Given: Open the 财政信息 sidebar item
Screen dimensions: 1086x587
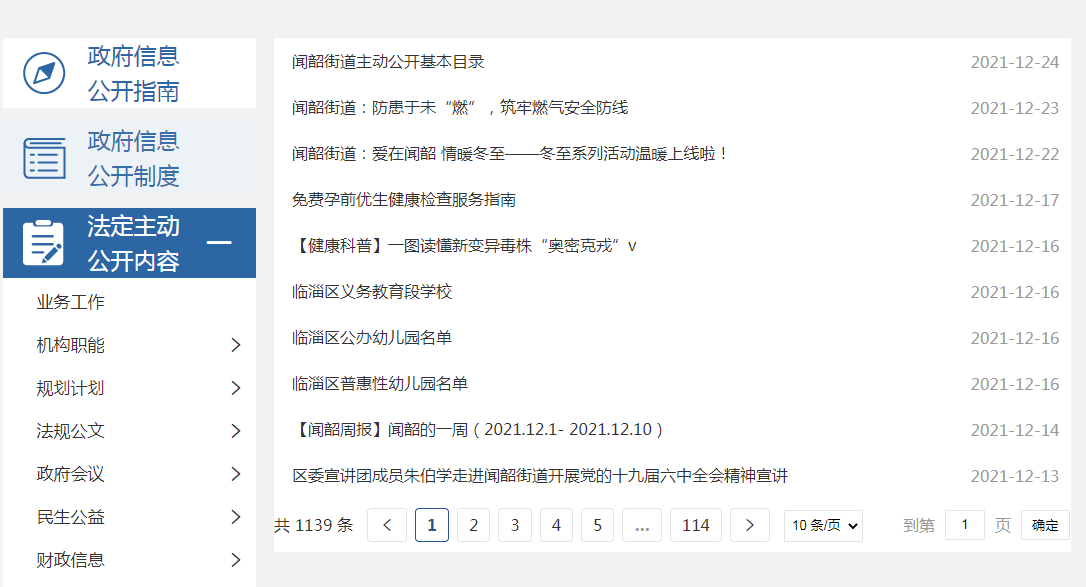Looking at the screenshot, I should (71, 560).
